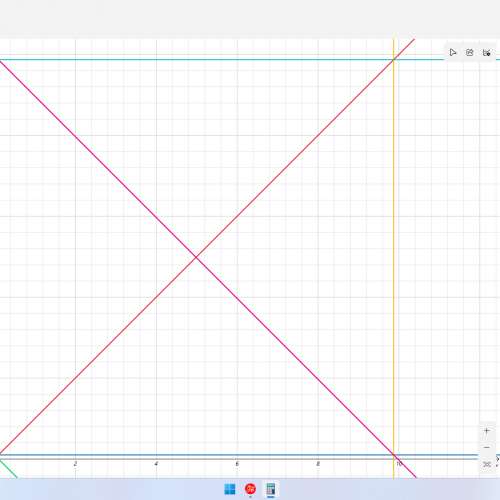Open the Windows Start menu
The height and width of the screenshot is (500, 500).
(230, 489)
